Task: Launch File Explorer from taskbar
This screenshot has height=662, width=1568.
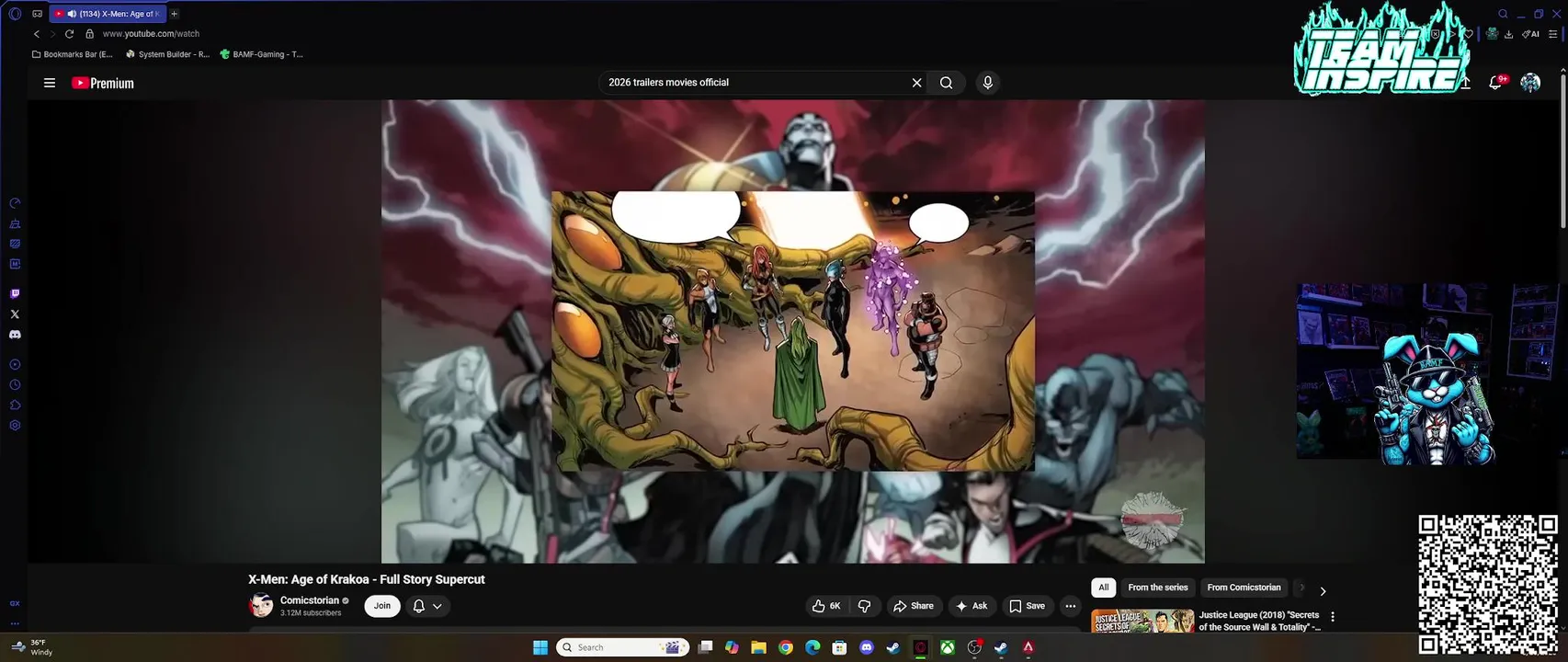Action: (x=758, y=647)
